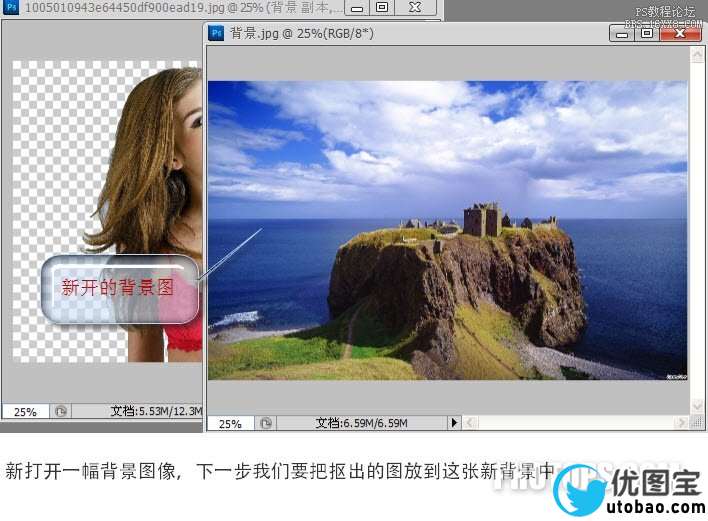The image size is (708, 521).
Task: Maximize the 背景.jpg window
Action: pos(647,33)
